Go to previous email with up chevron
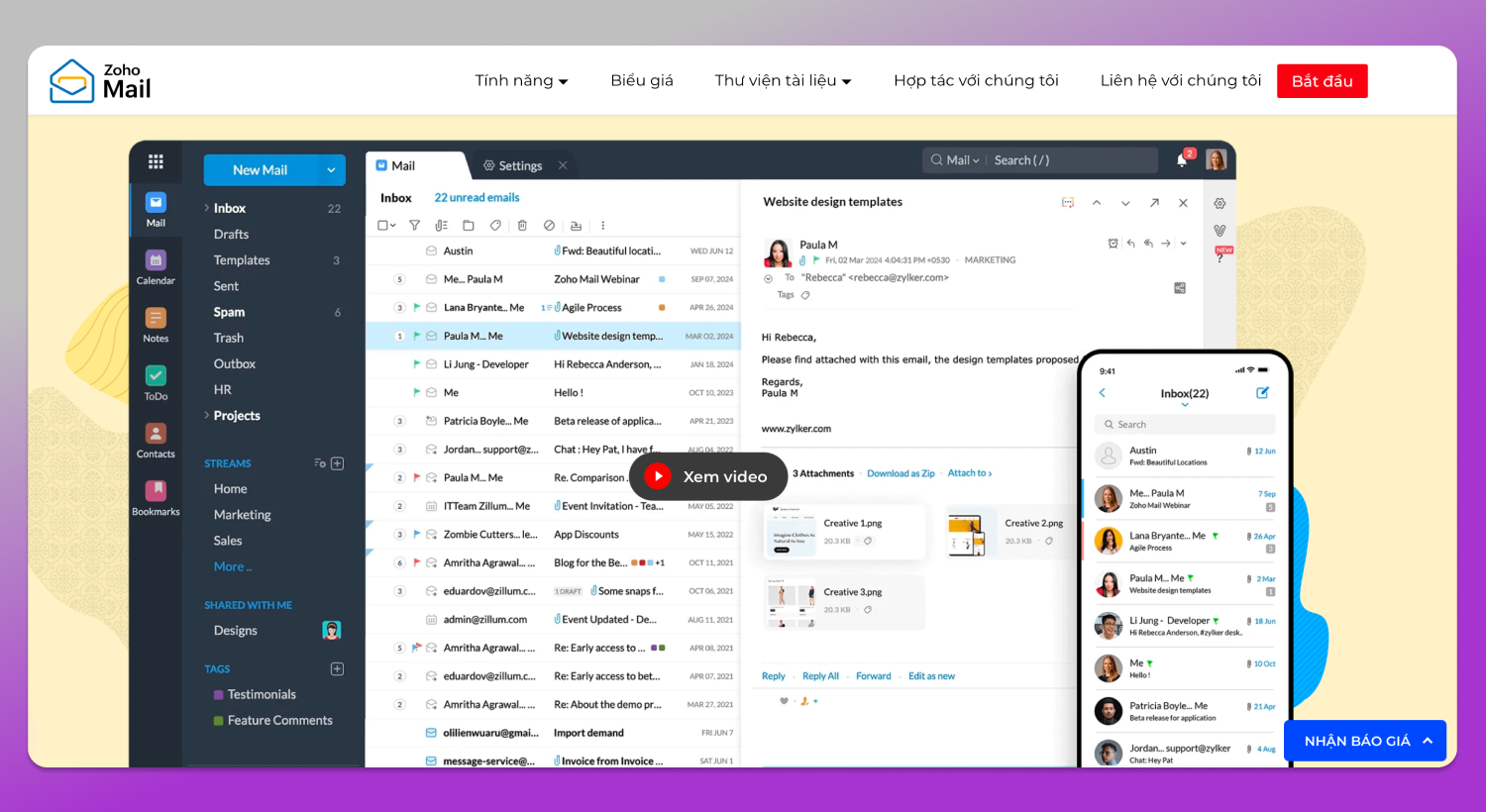 [1097, 203]
